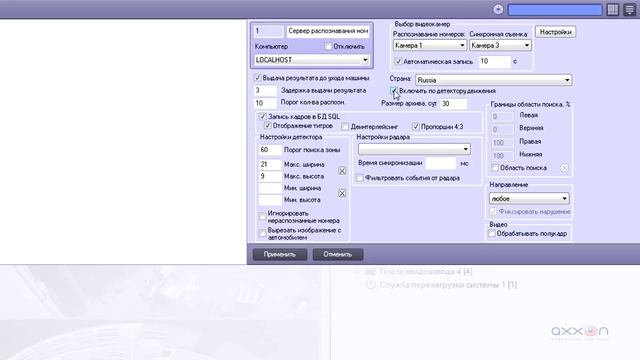Click the Применить button
The width and height of the screenshot is (640, 360).
point(280,254)
